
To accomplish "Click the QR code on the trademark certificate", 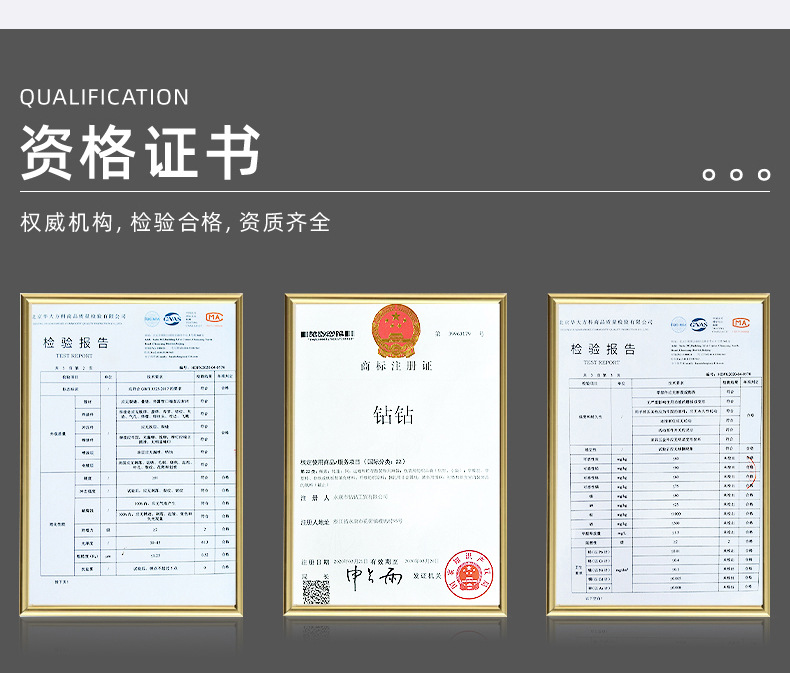I will pyautogui.click(x=316, y=592).
